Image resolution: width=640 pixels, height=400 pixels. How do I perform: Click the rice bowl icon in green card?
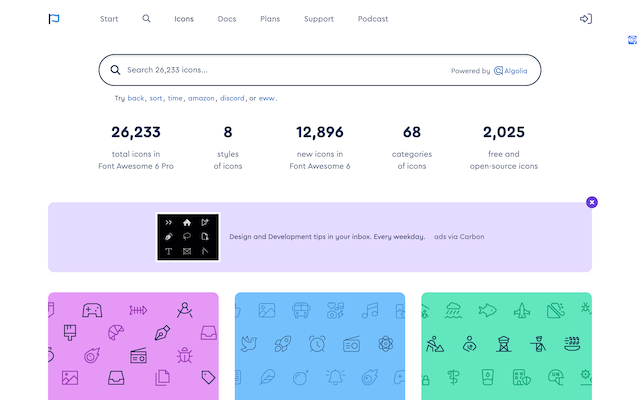572,344
